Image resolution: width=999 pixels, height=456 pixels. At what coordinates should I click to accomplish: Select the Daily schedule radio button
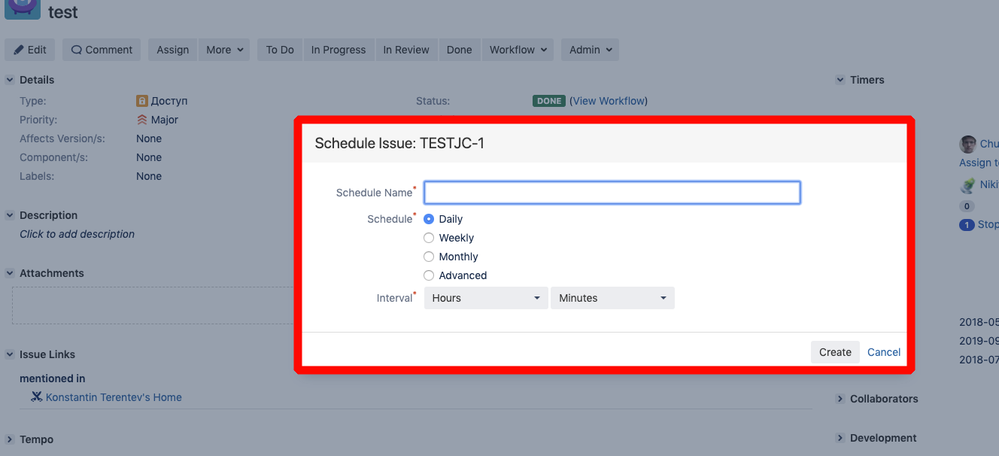[429, 219]
